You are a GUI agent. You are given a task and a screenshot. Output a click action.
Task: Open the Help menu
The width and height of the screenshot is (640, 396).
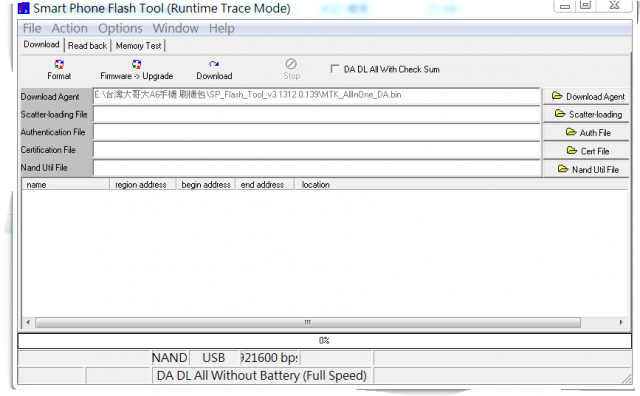click(222, 28)
